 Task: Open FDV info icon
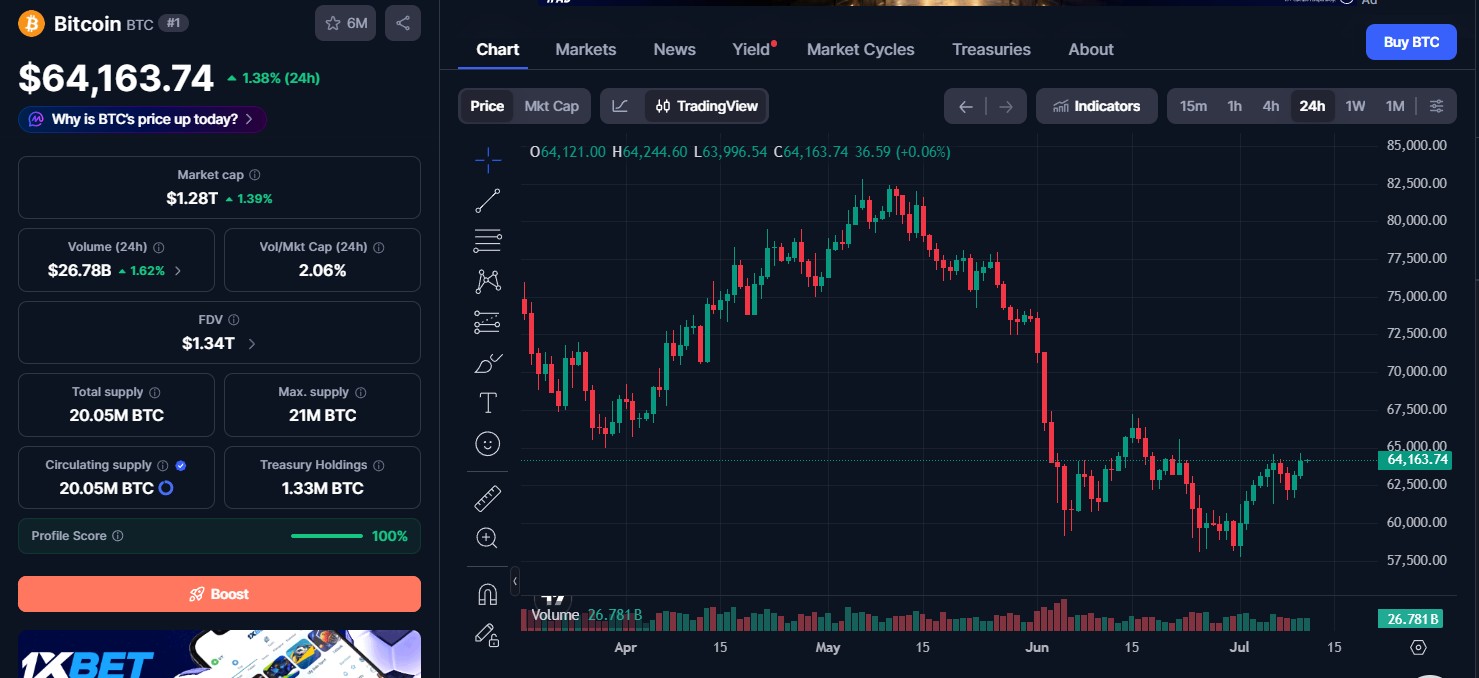[x=234, y=320]
